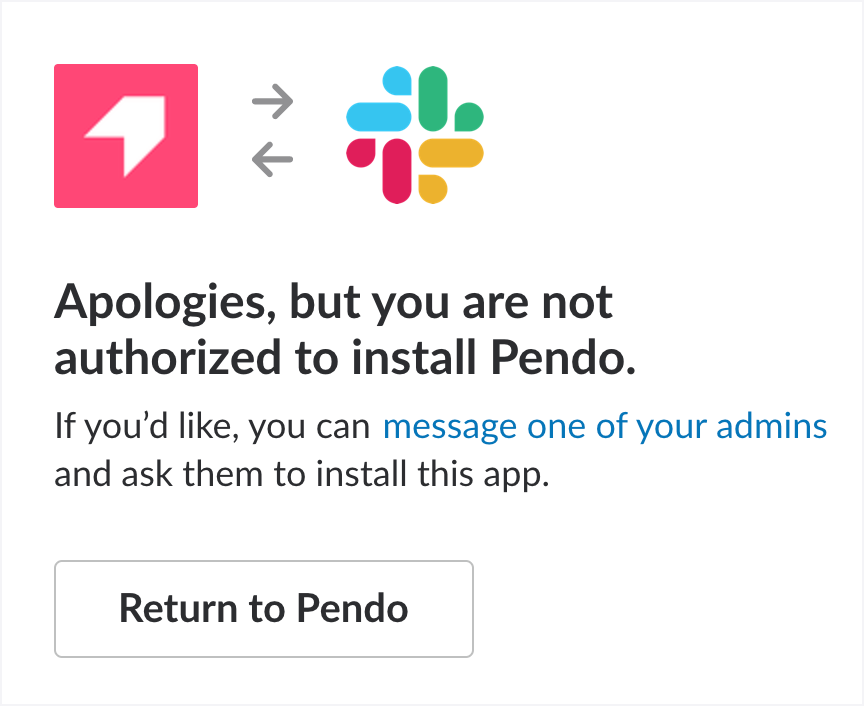The width and height of the screenshot is (864, 706).
Task: Click the pink Pendo logo
Action: point(126,136)
